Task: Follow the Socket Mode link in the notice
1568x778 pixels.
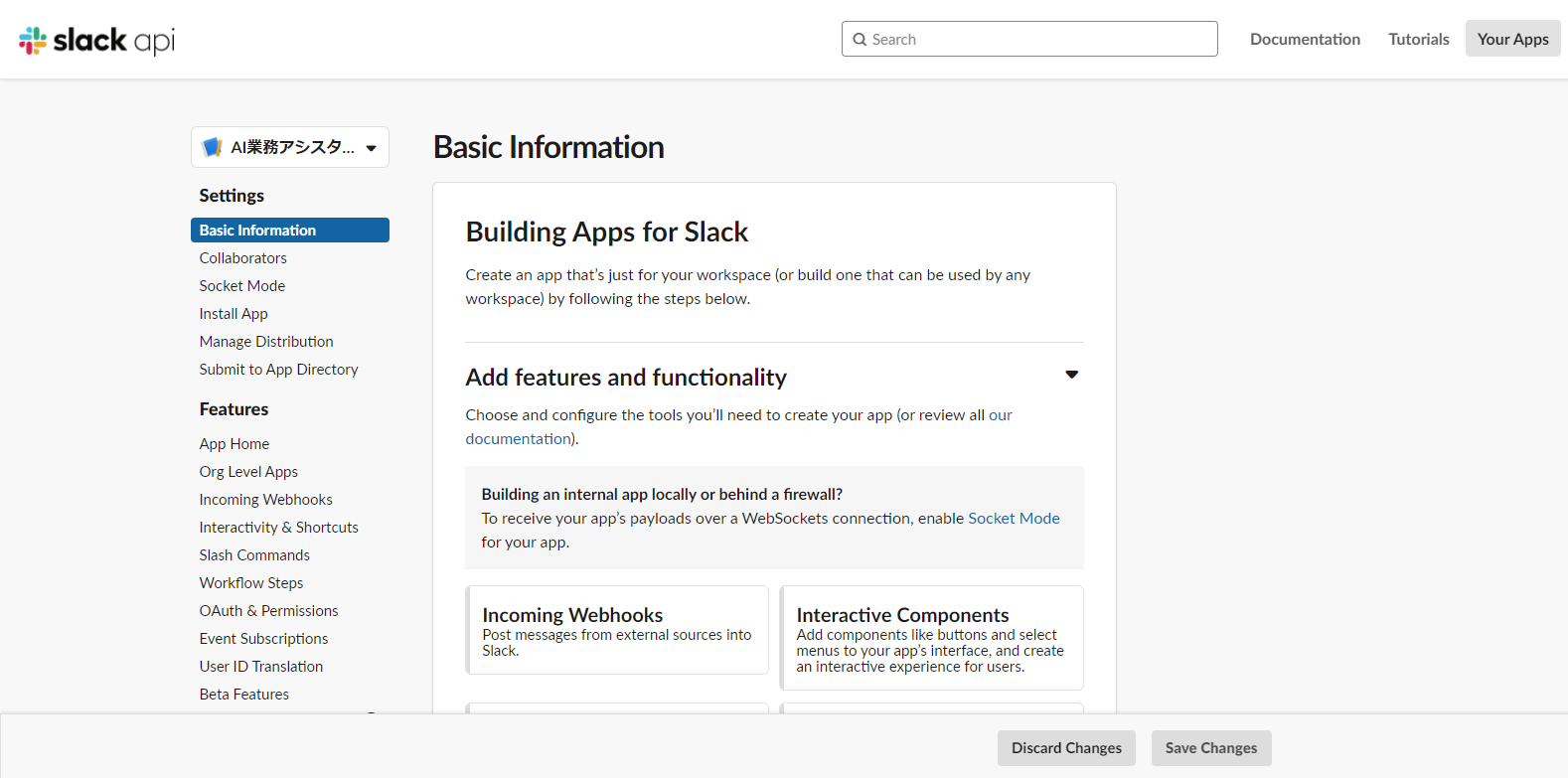Action: [1014, 519]
